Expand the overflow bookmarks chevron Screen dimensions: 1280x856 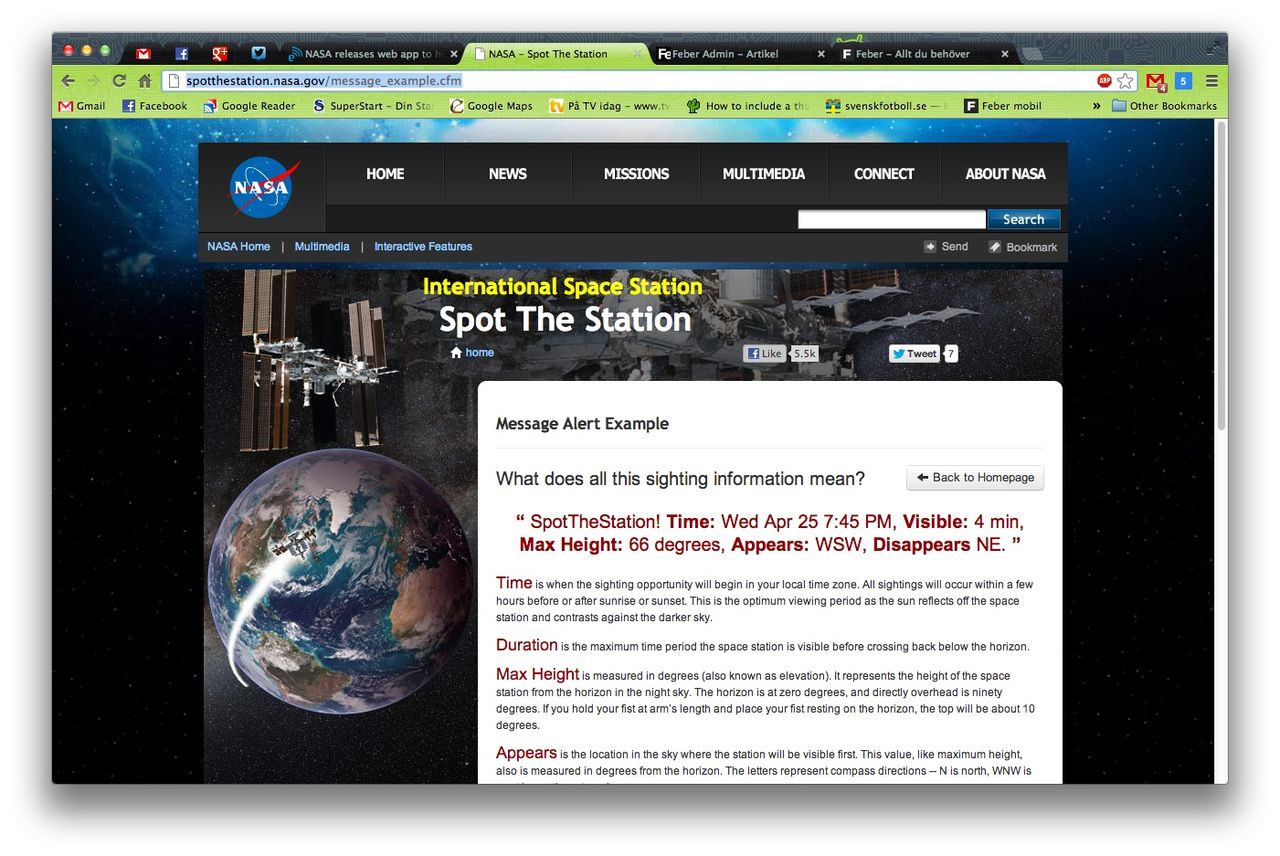pos(1097,105)
